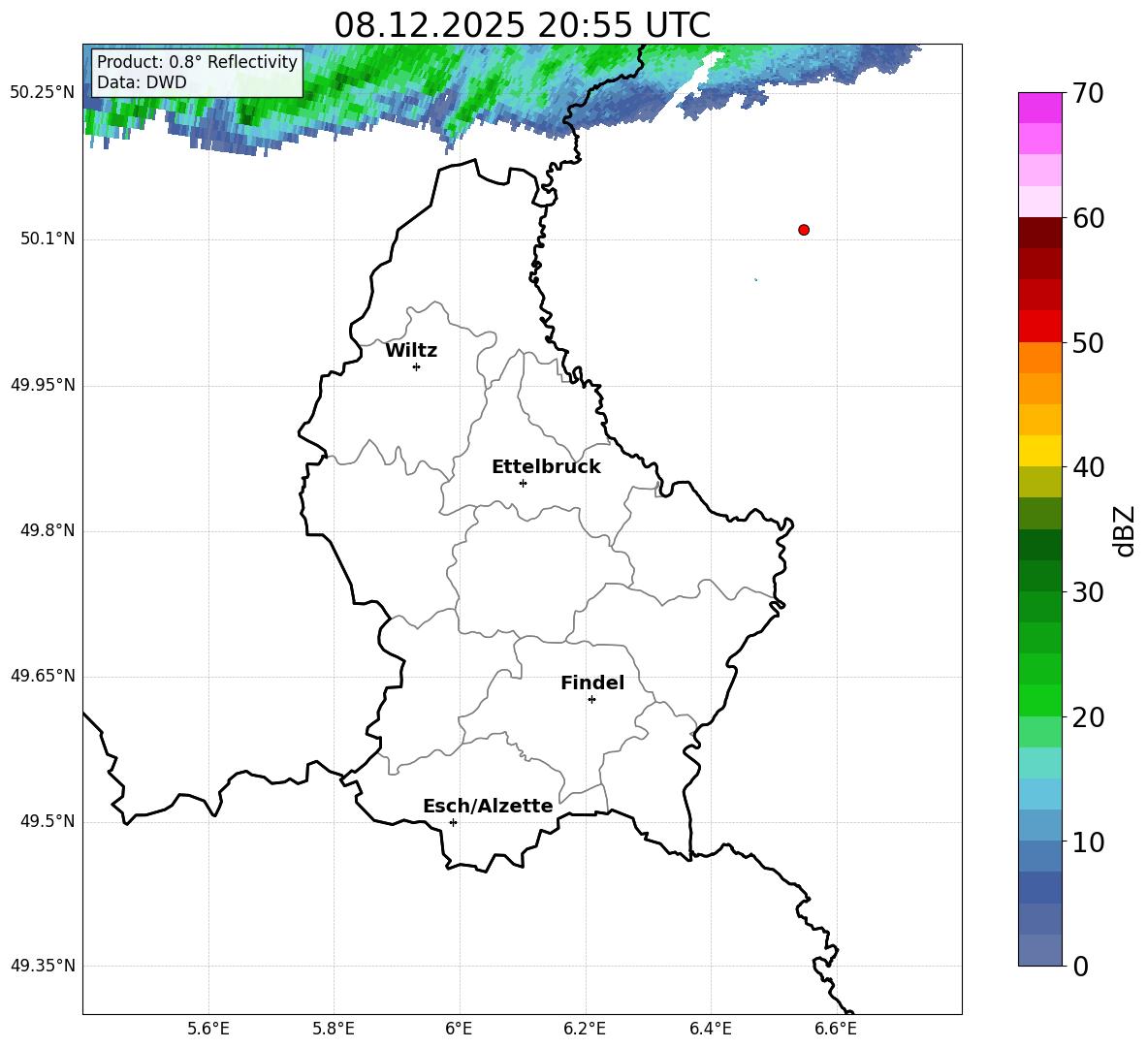
Task: Click the Product: 0.8° Reflectivity text
Action: coord(197,61)
